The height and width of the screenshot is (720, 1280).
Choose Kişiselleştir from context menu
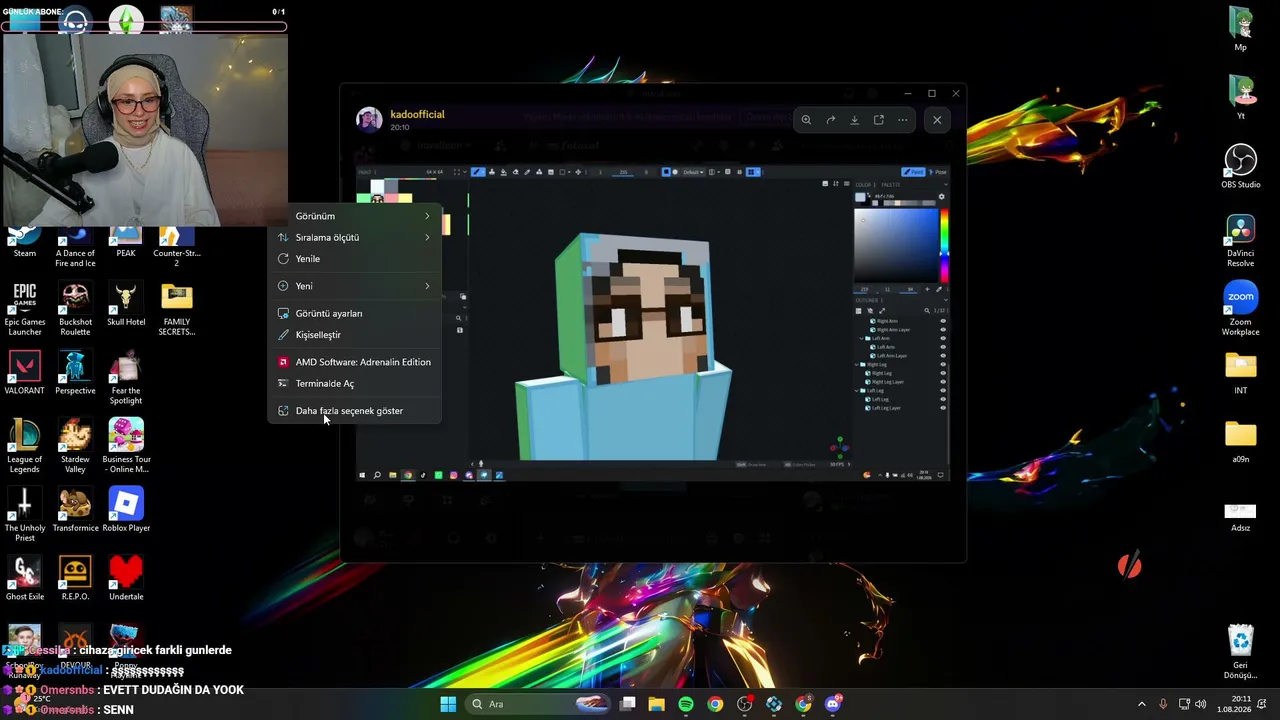tap(355, 335)
